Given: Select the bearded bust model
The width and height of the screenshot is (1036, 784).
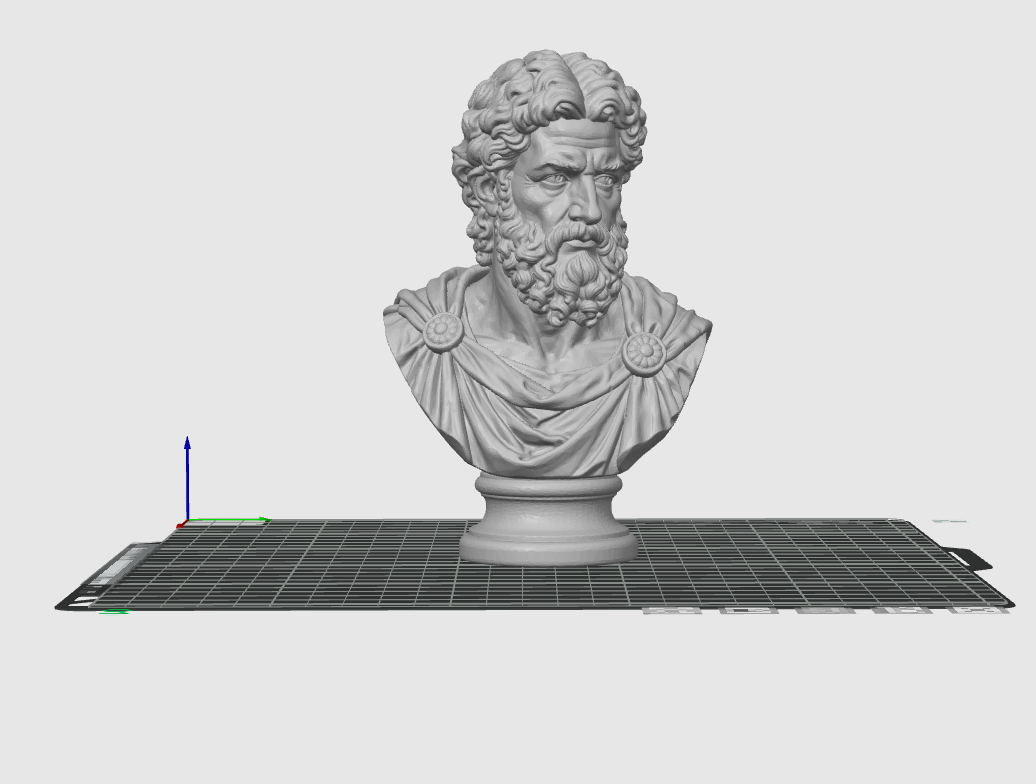Looking at the screenshot, I should [x=547, y=307].
